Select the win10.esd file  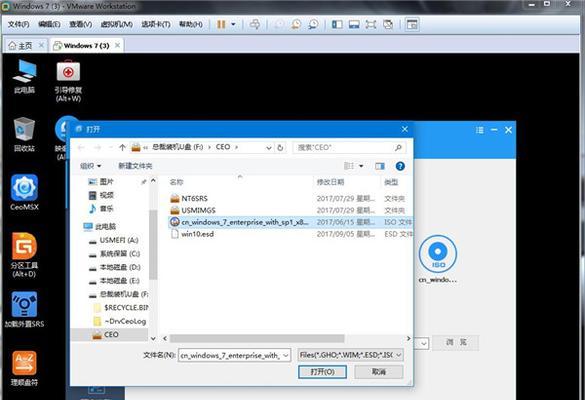[x=197, y=234]
